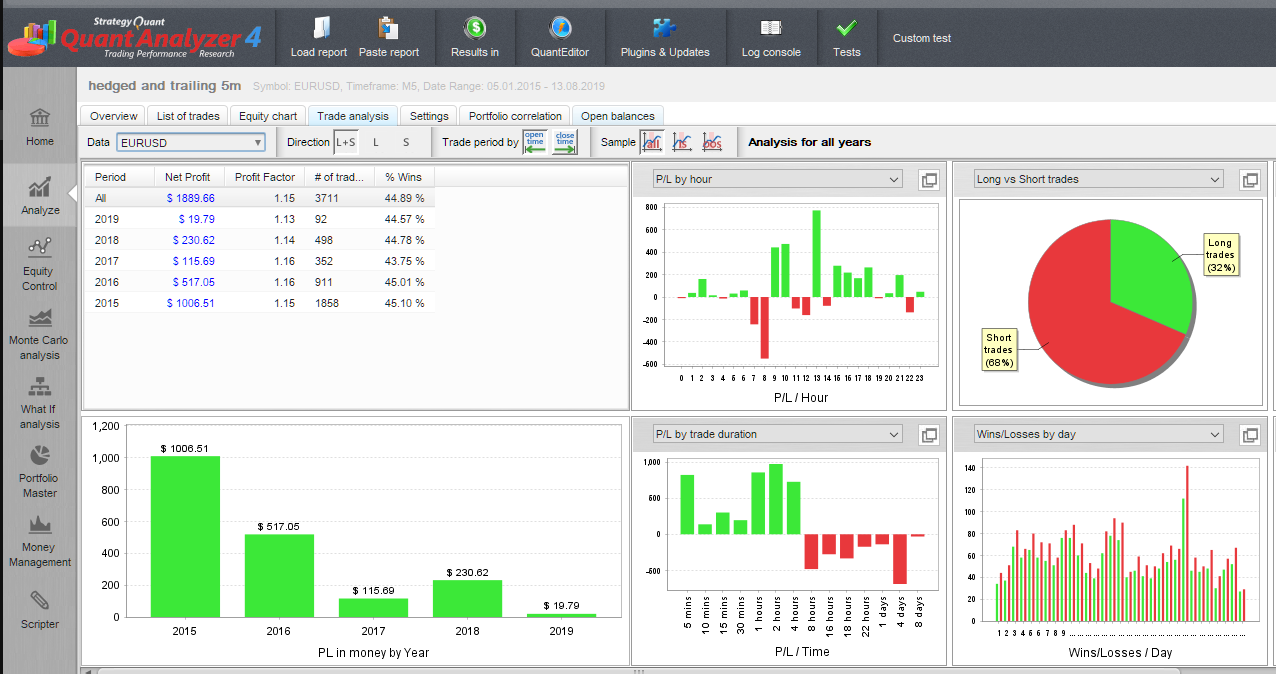Open the Portfolio correlation tab
This screenshot has height=674, width=1276.
tap(515, 116)
